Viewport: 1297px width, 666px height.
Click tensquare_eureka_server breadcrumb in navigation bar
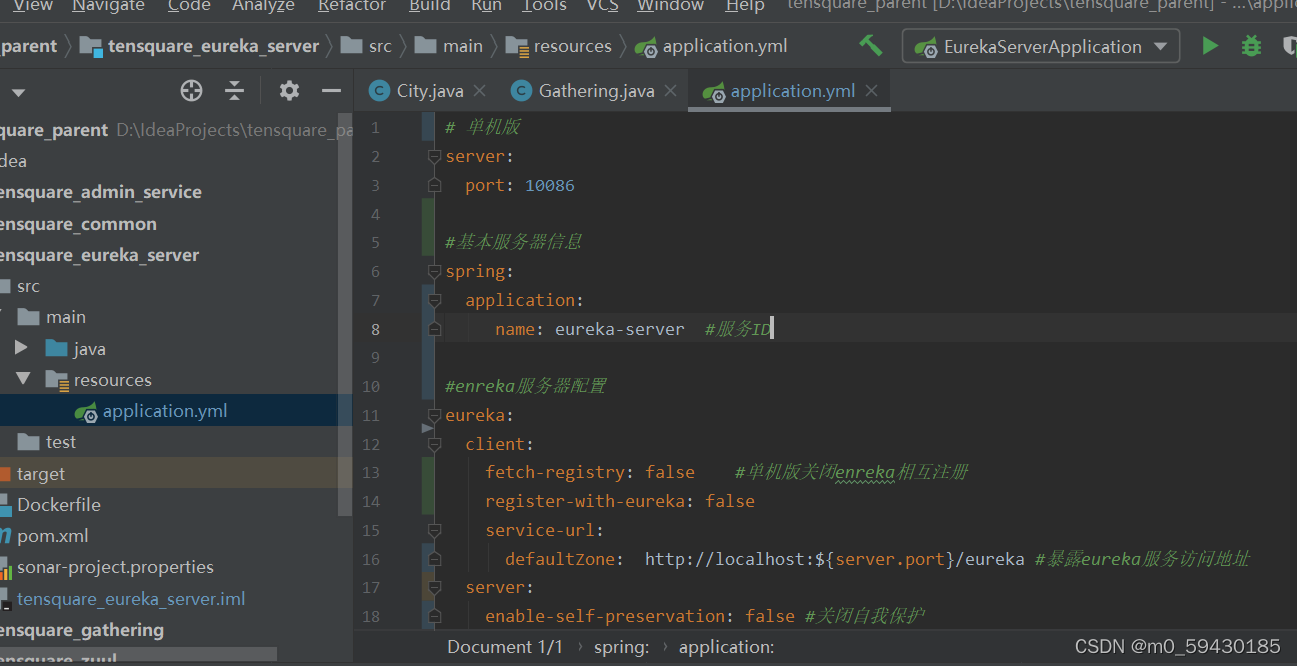[x=200, y=46]
